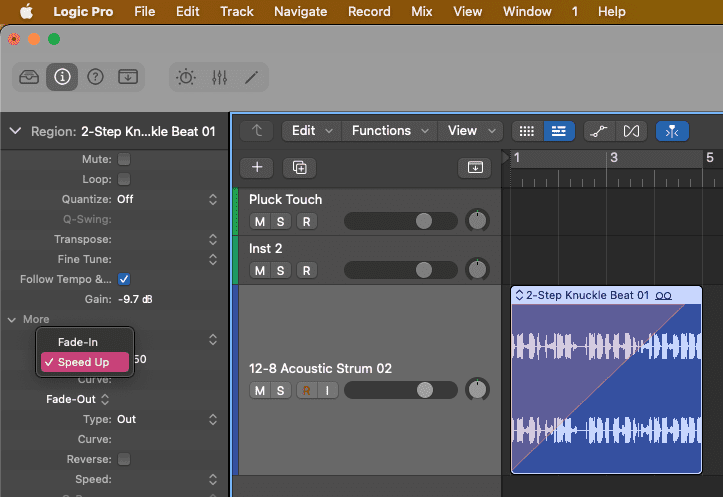
Task: Open the Transpose value stepper
Action: [x=213, y=239]
